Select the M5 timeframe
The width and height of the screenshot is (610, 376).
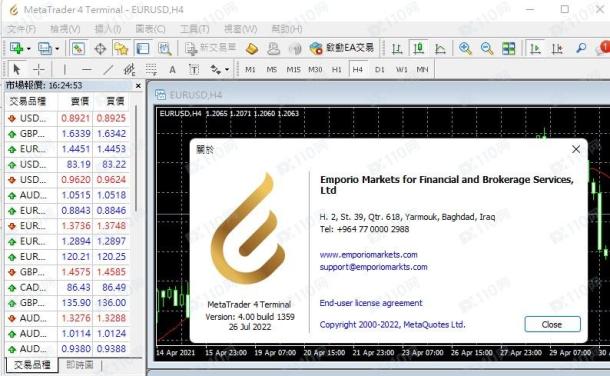point(272,70)
